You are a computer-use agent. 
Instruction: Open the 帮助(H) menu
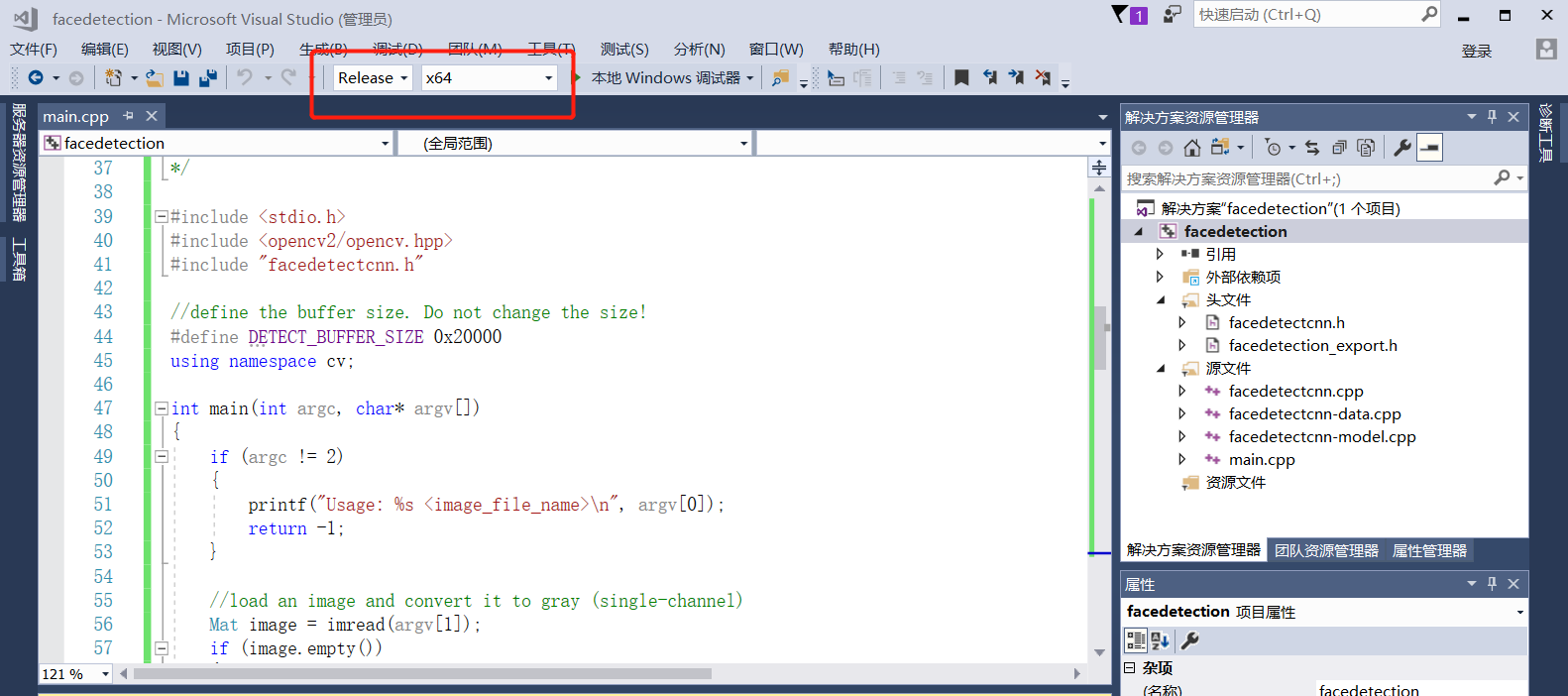point(854,50)
